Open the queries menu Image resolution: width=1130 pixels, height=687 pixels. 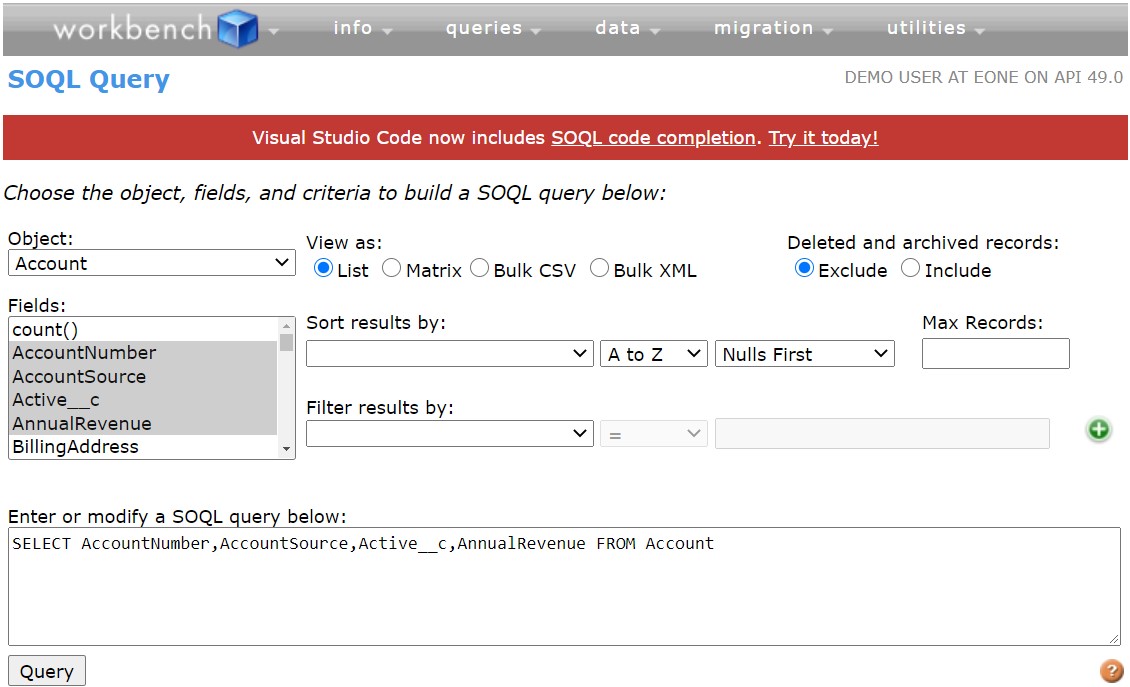pos(493,28)
